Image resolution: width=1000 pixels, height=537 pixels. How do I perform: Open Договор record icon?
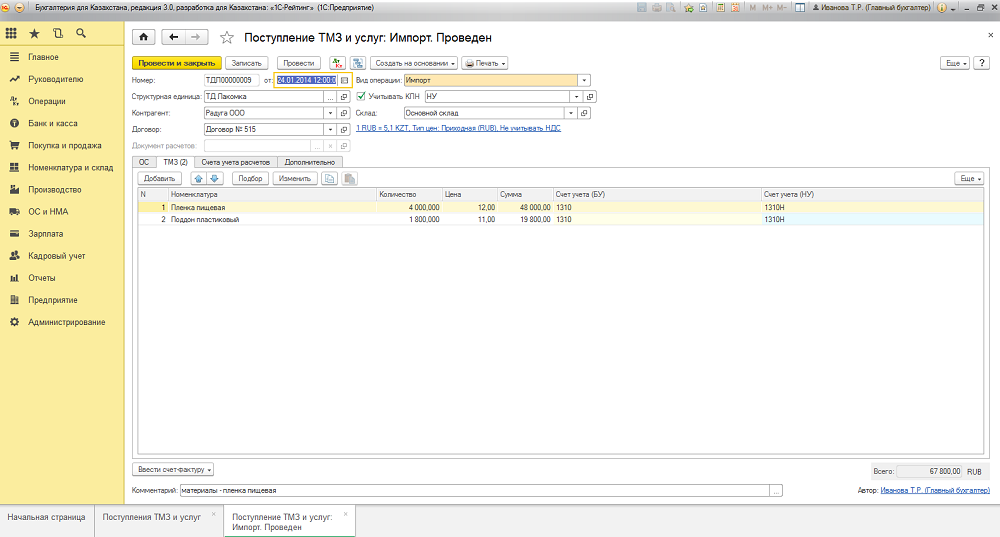point(344,129)
